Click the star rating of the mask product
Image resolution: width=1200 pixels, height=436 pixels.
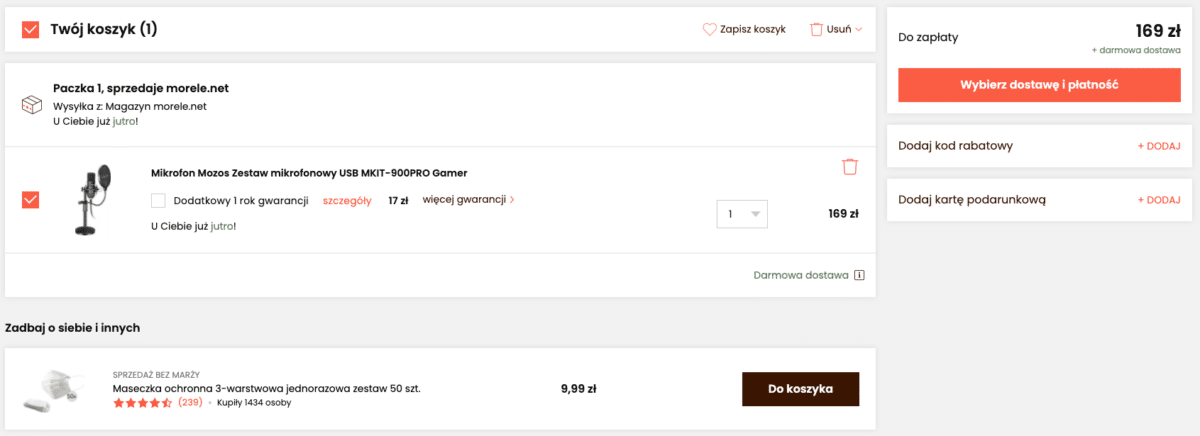click(143, 403)
